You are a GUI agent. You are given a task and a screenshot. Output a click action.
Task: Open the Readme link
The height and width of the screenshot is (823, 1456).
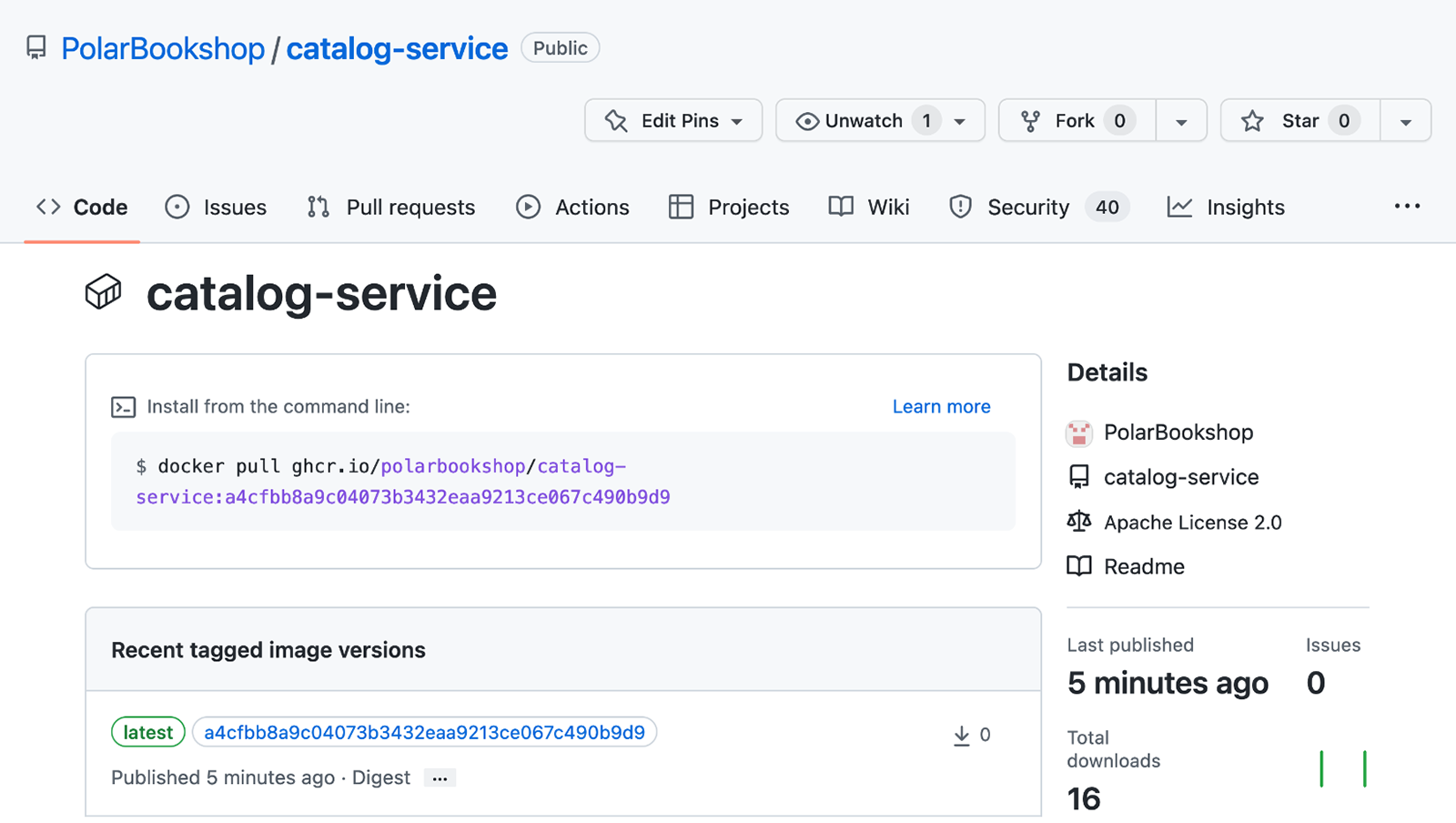tap(1144, 566)
